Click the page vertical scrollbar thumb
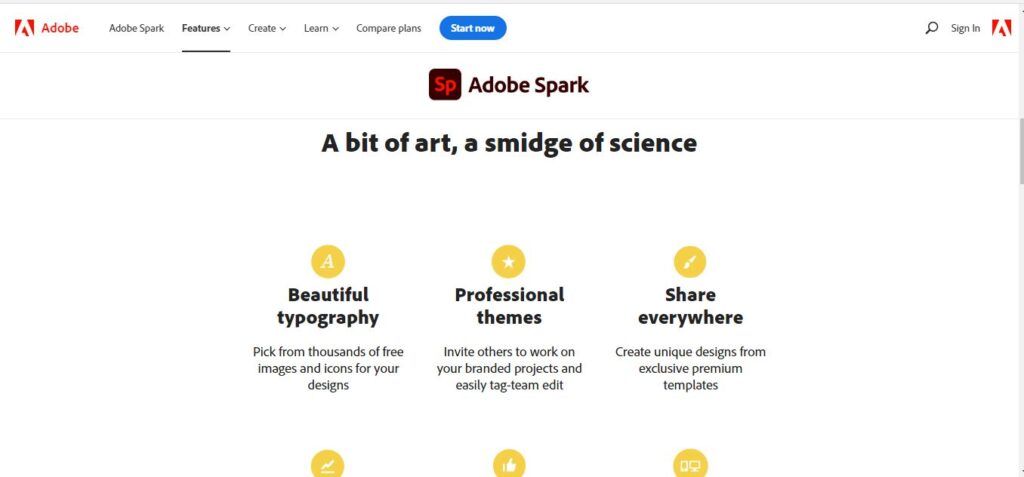 [1021, 152]
